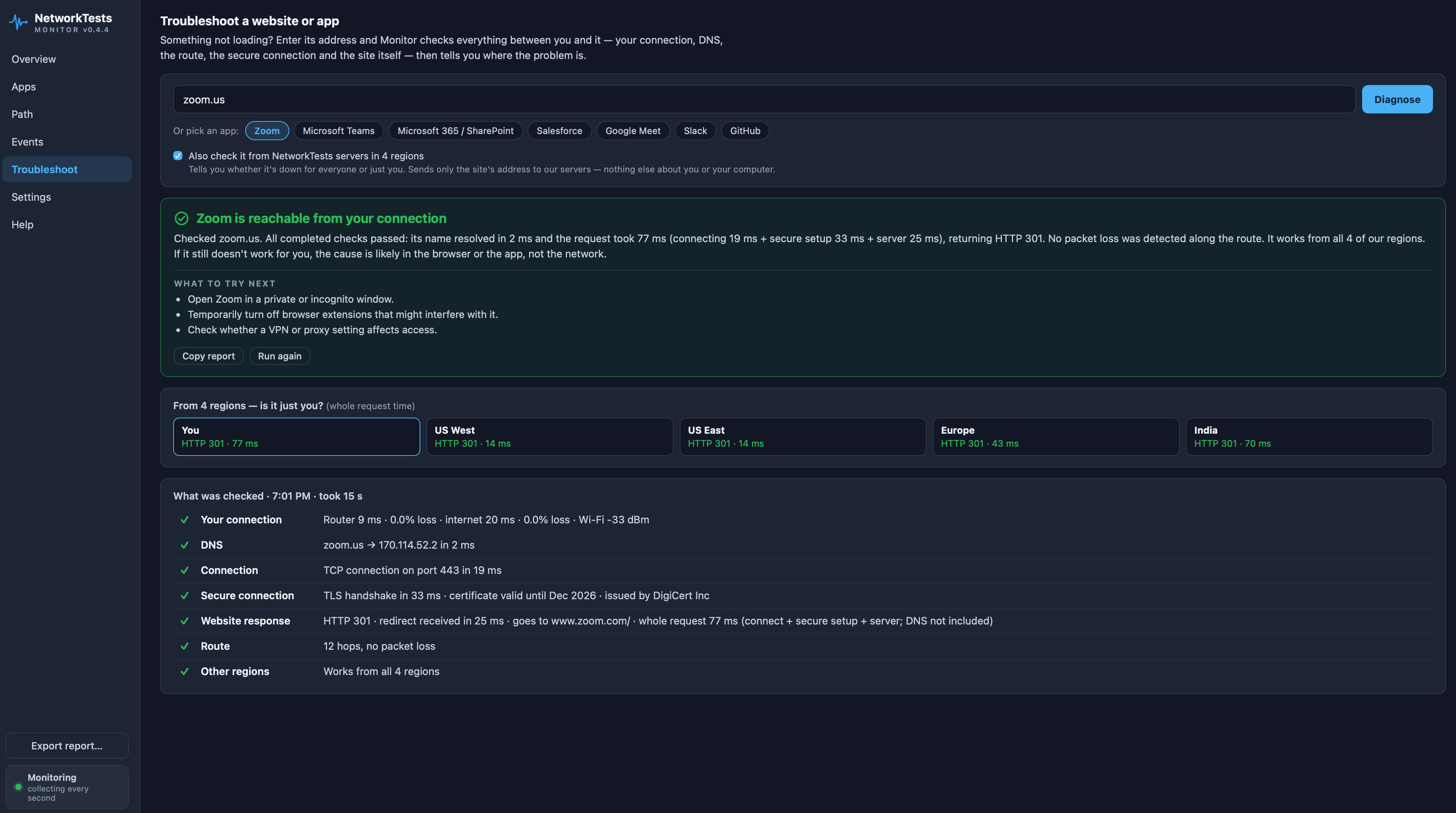The height and width of the screenshot is (813, 1456).
Task: Click the green check circle beside reachable headline
Action: point(182,218)
